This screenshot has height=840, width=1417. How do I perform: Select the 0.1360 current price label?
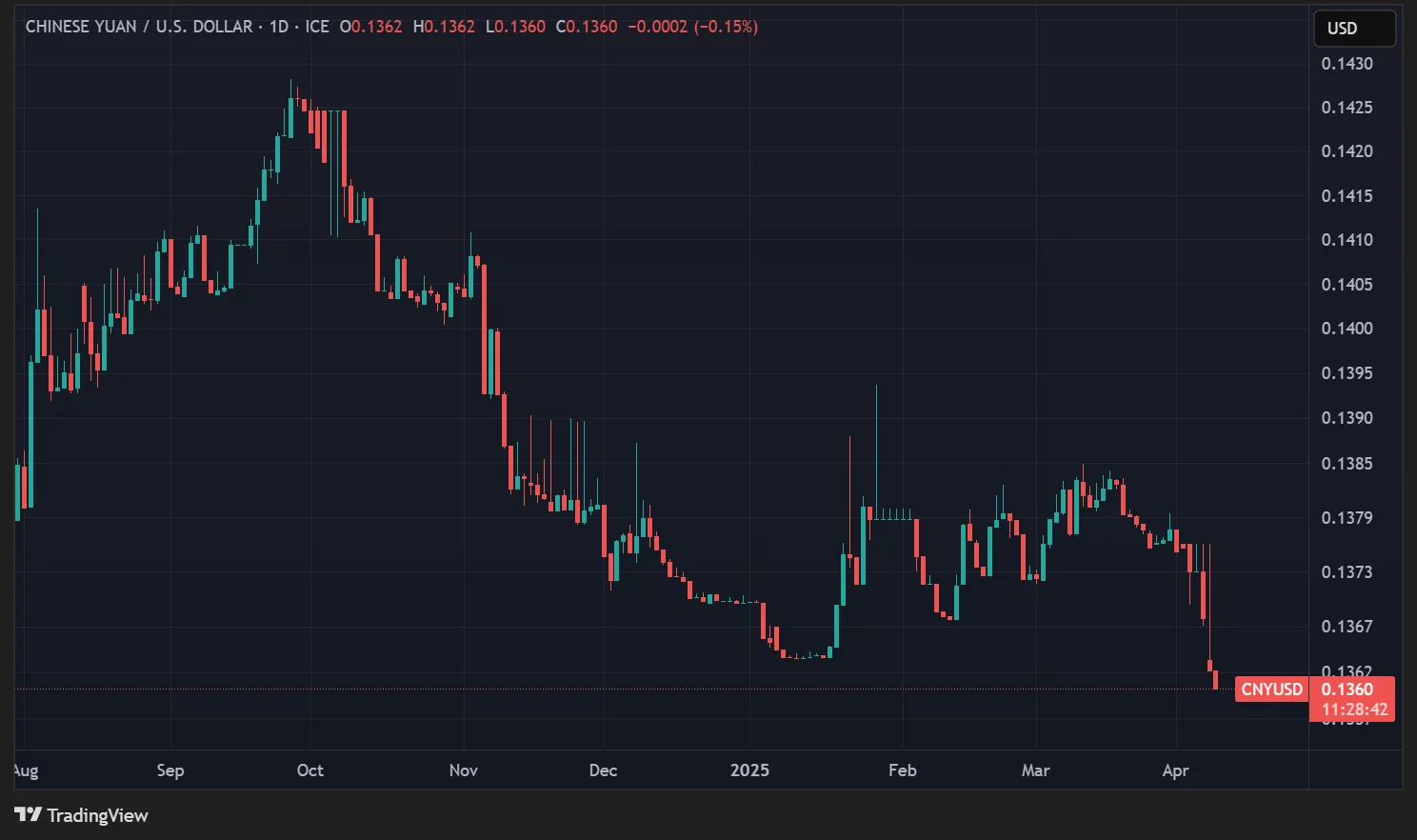[x=1347, y=690]
